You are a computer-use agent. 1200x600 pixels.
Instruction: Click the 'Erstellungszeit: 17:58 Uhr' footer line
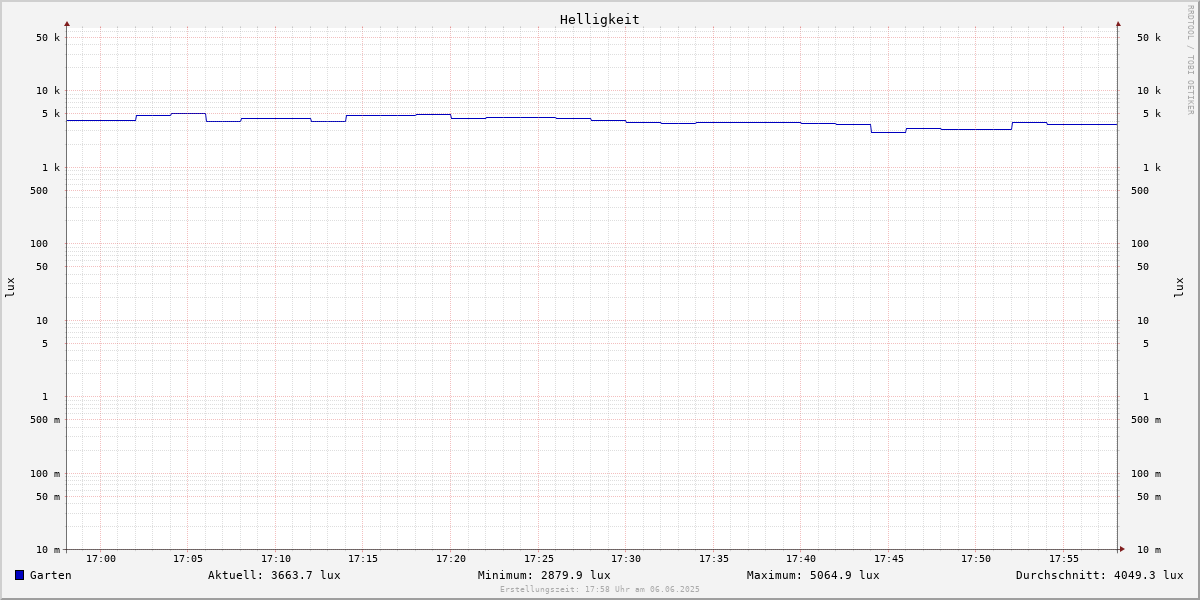[x=600, y=589]
